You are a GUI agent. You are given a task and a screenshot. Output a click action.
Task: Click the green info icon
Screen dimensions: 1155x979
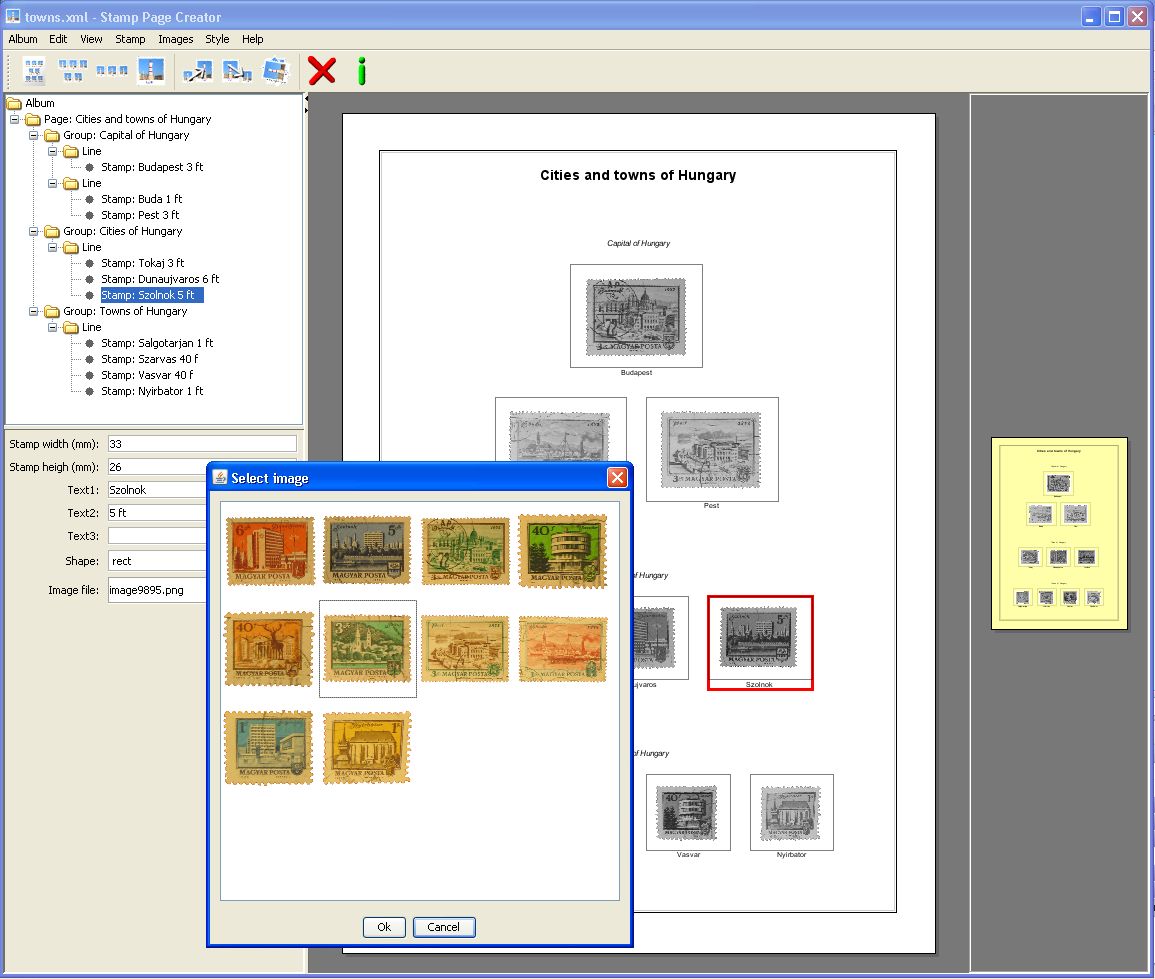362,70
